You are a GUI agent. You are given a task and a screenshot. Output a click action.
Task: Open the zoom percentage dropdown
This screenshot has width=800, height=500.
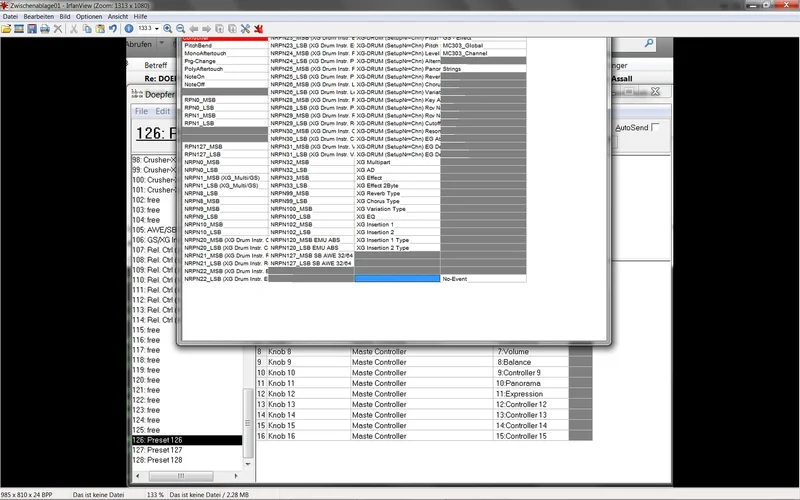coord(153,29)
